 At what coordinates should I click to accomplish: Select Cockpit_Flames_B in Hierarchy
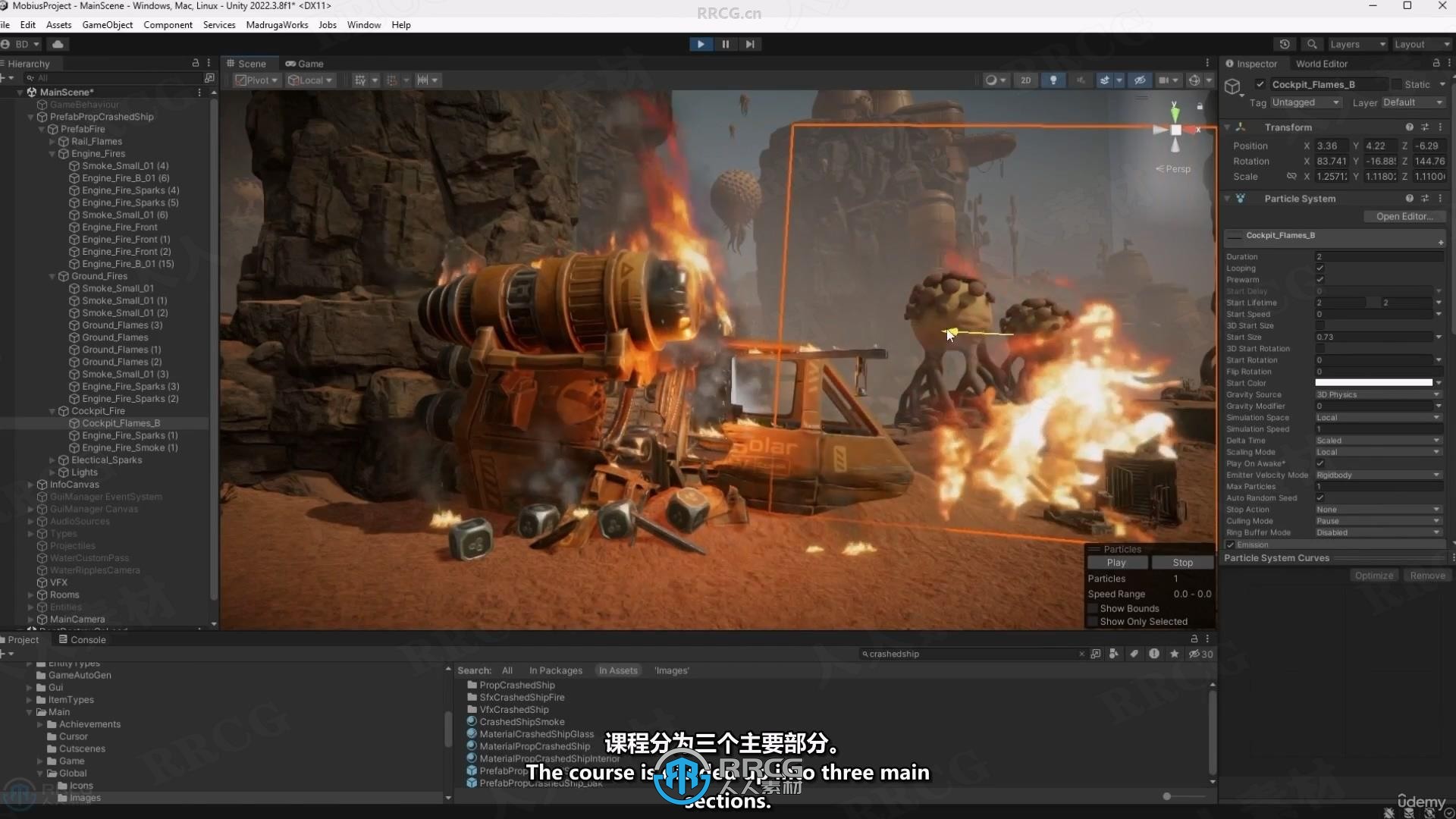click(x=121, y=423)
